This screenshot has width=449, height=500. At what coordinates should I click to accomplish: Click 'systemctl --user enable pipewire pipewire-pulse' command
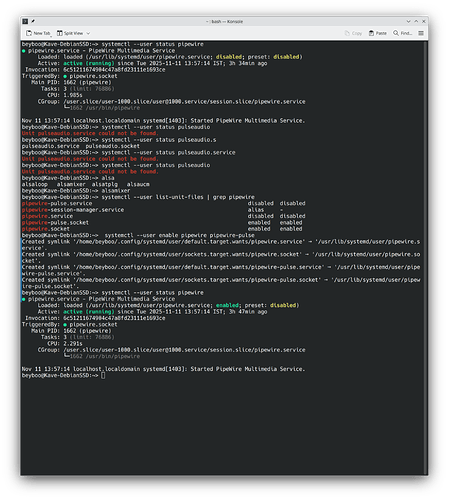tap(179, 235)
